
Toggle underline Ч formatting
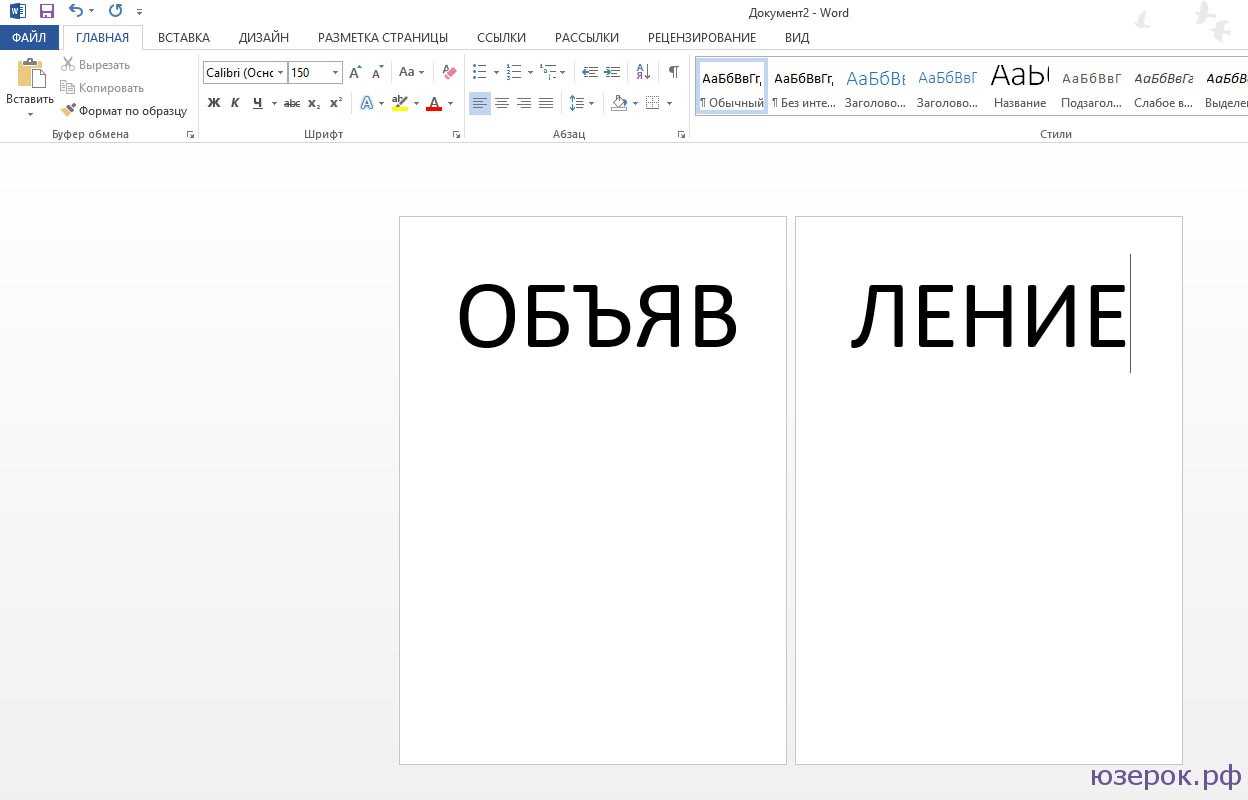click(258, 103)
